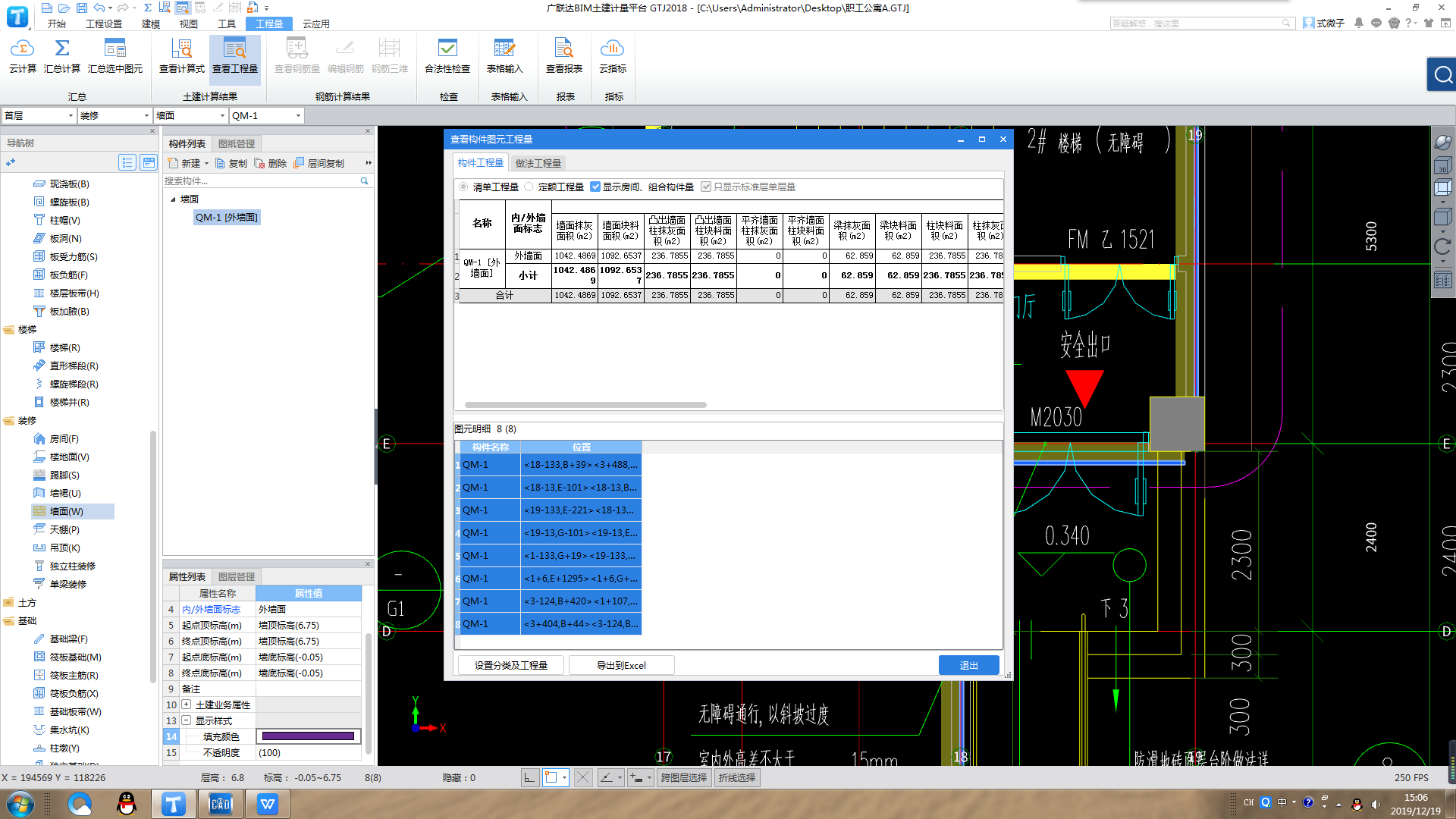Screen dimensions: 1456x819
Task: Toggle 显示房间、组合构件量 checkbox
Action: [595, 187]
